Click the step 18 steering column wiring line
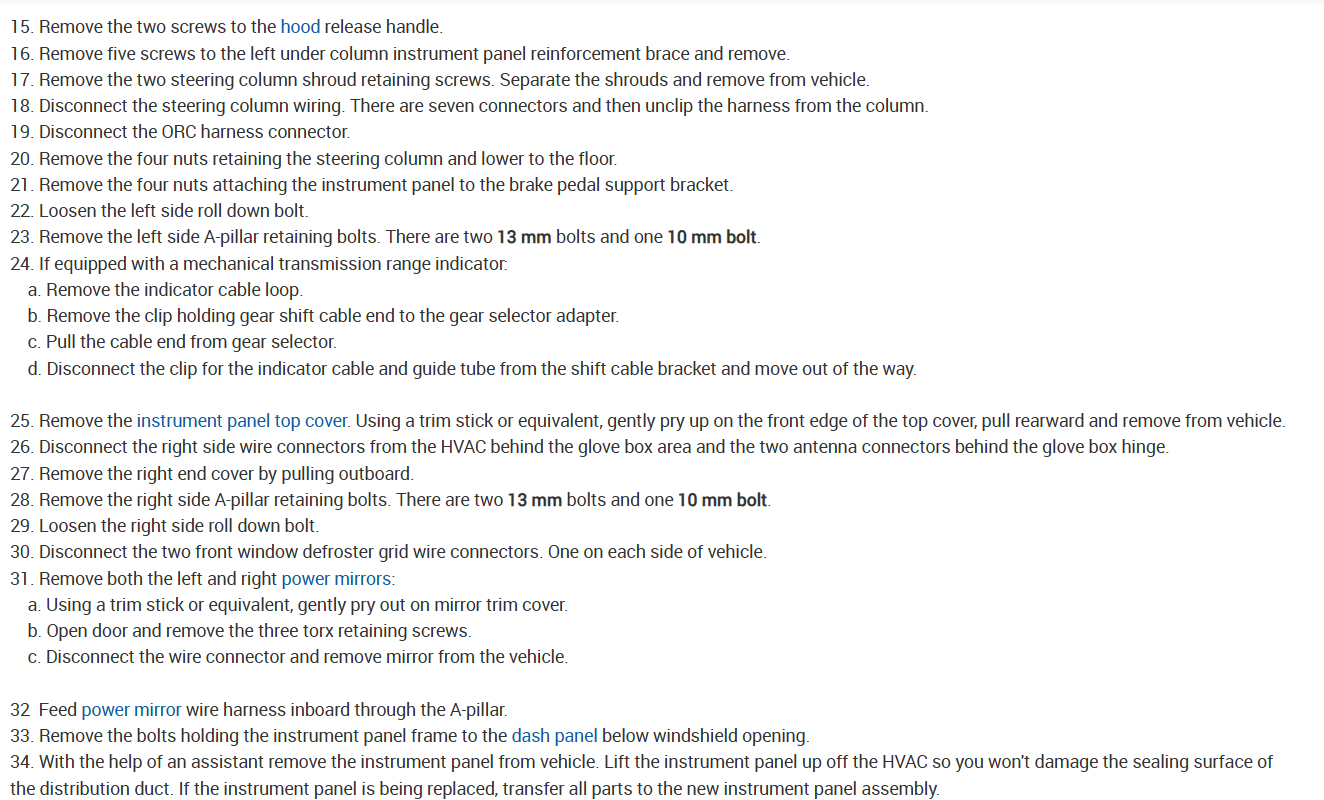1324x800 pixels. click(470, 106)
